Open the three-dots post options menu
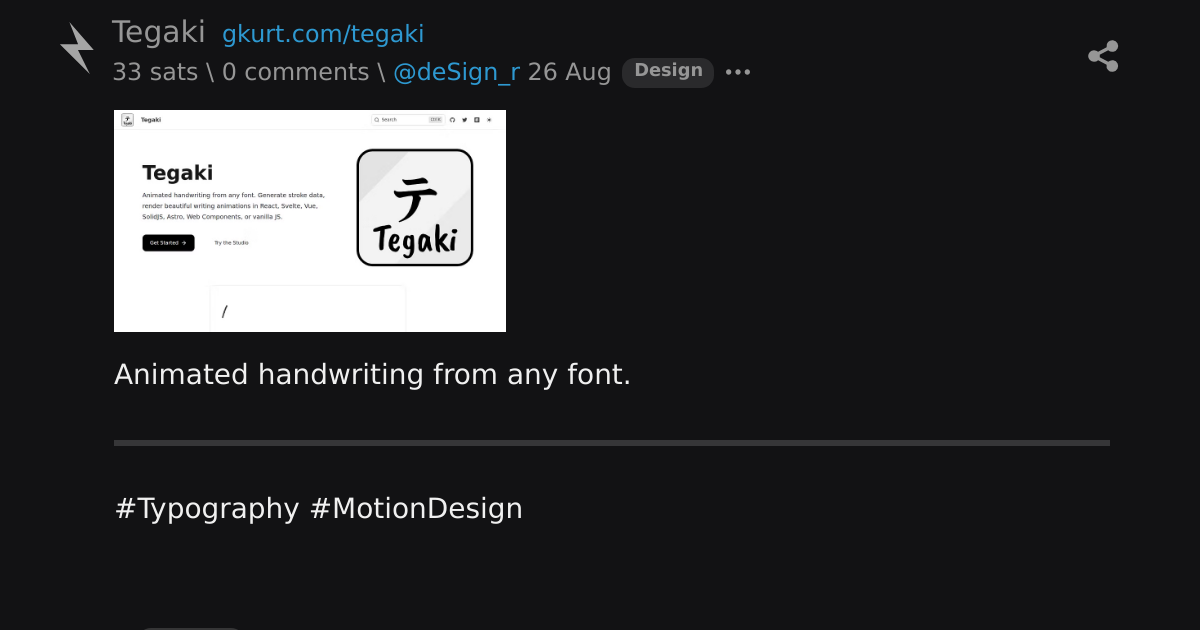 pyautogui.click(x=738, y=72)
